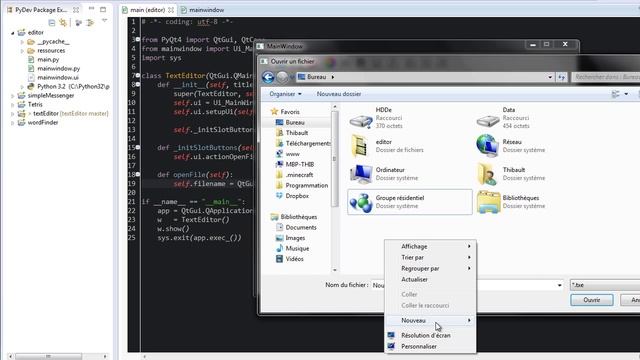Click Bureau in the address bar
The image size is (640, 360).
tap(317, 77)
